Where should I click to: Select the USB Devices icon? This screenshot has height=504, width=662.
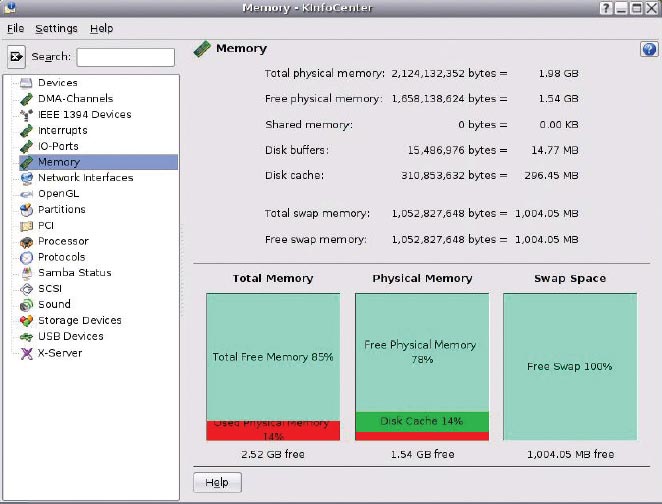[x=26, y=337]
